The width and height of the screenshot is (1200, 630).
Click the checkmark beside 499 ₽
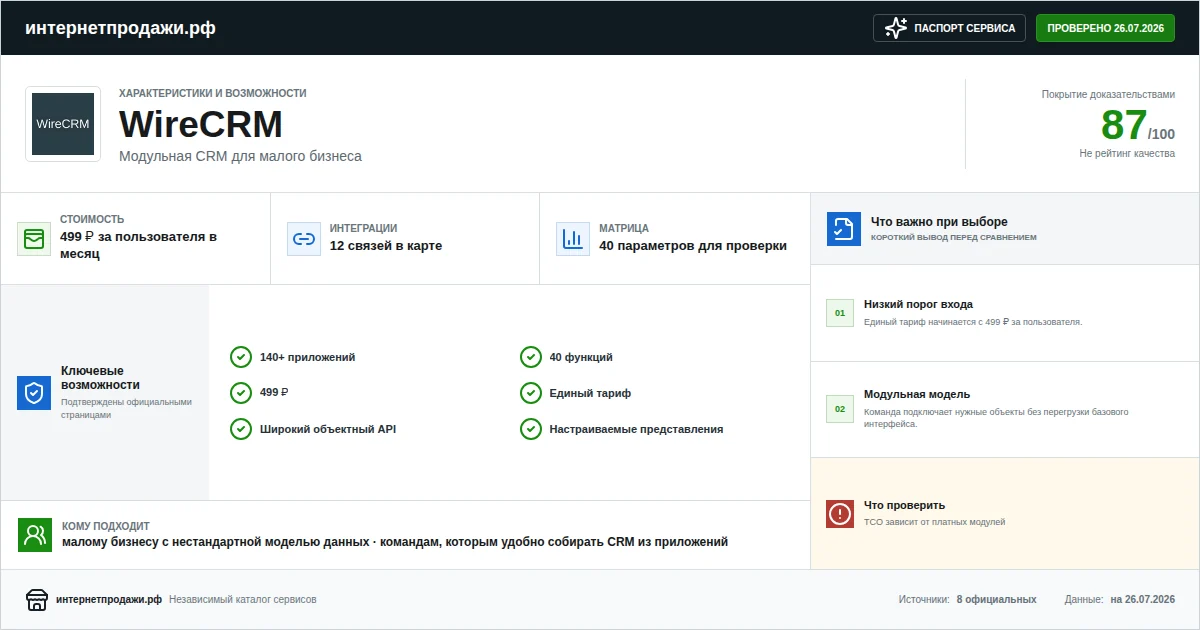241,393
